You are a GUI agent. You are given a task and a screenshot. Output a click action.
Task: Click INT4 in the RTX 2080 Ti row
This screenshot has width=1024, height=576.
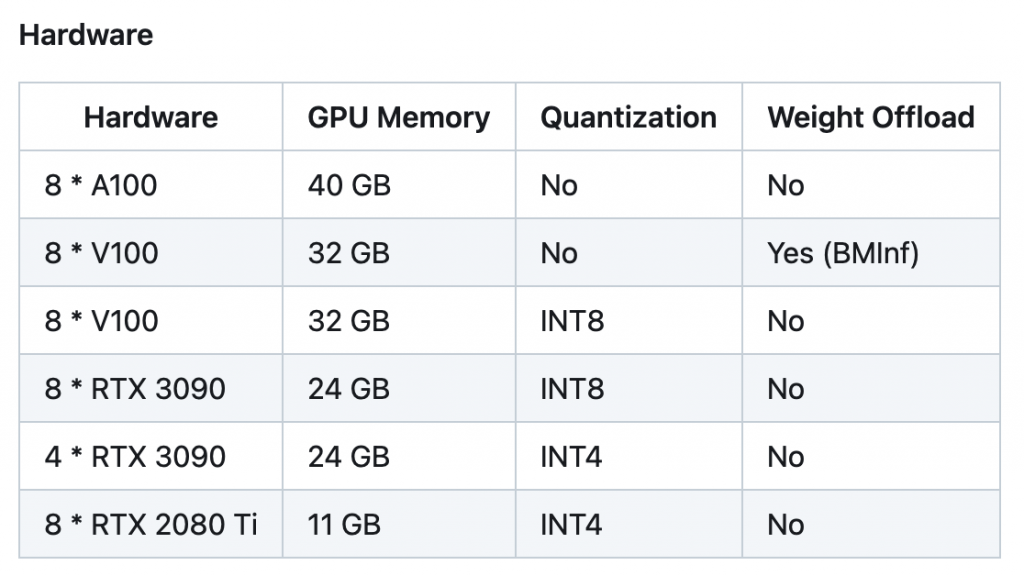coord(571,525)
